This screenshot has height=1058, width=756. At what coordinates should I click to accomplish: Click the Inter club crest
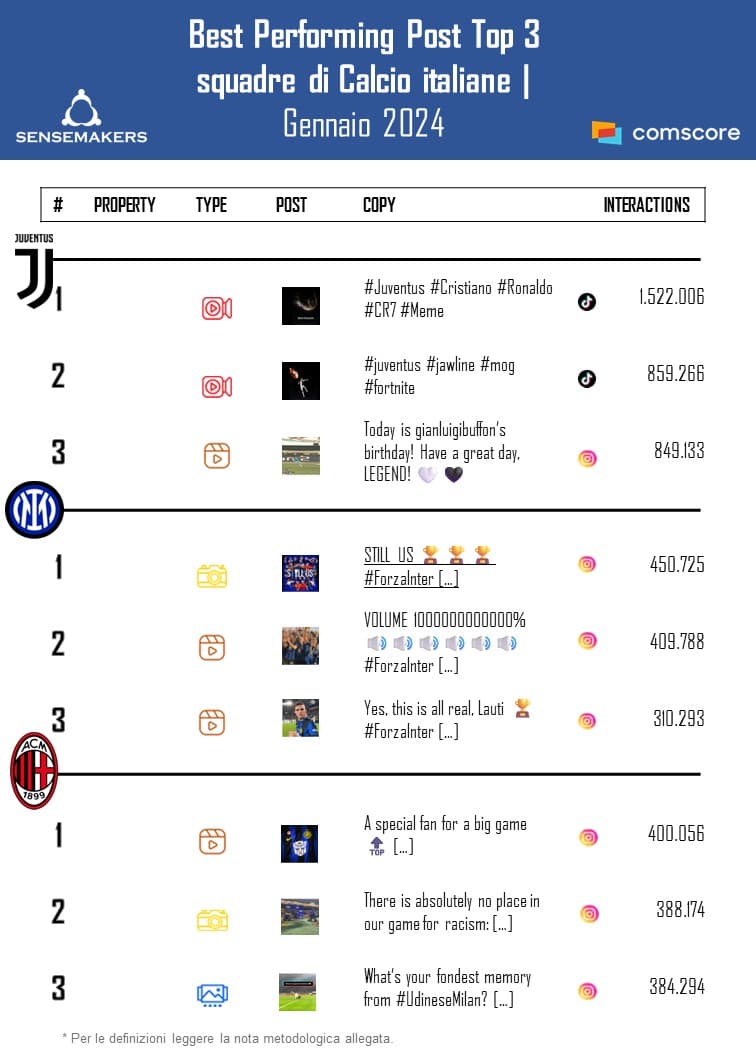point(34,510)
